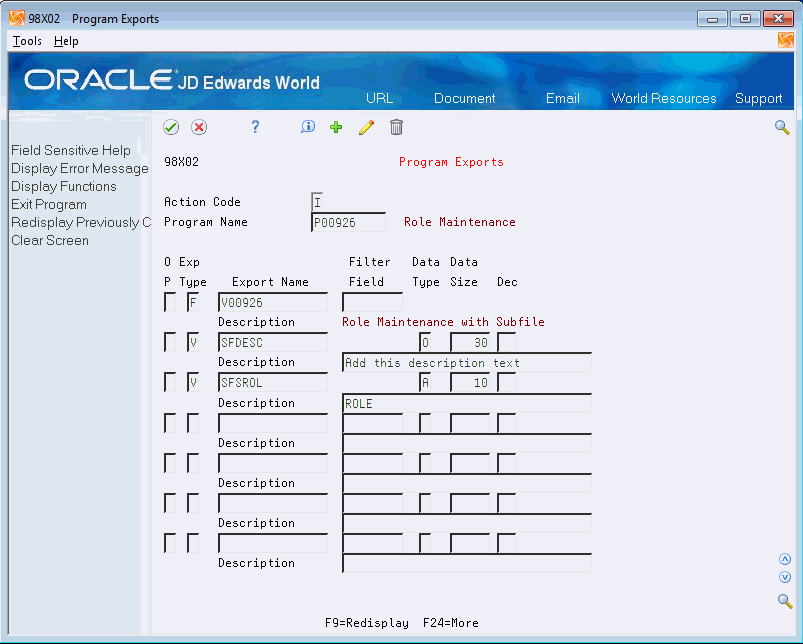This screenshot has height=644, width=803.
Task: Click F24=More function key text
Action: [451, 622]
